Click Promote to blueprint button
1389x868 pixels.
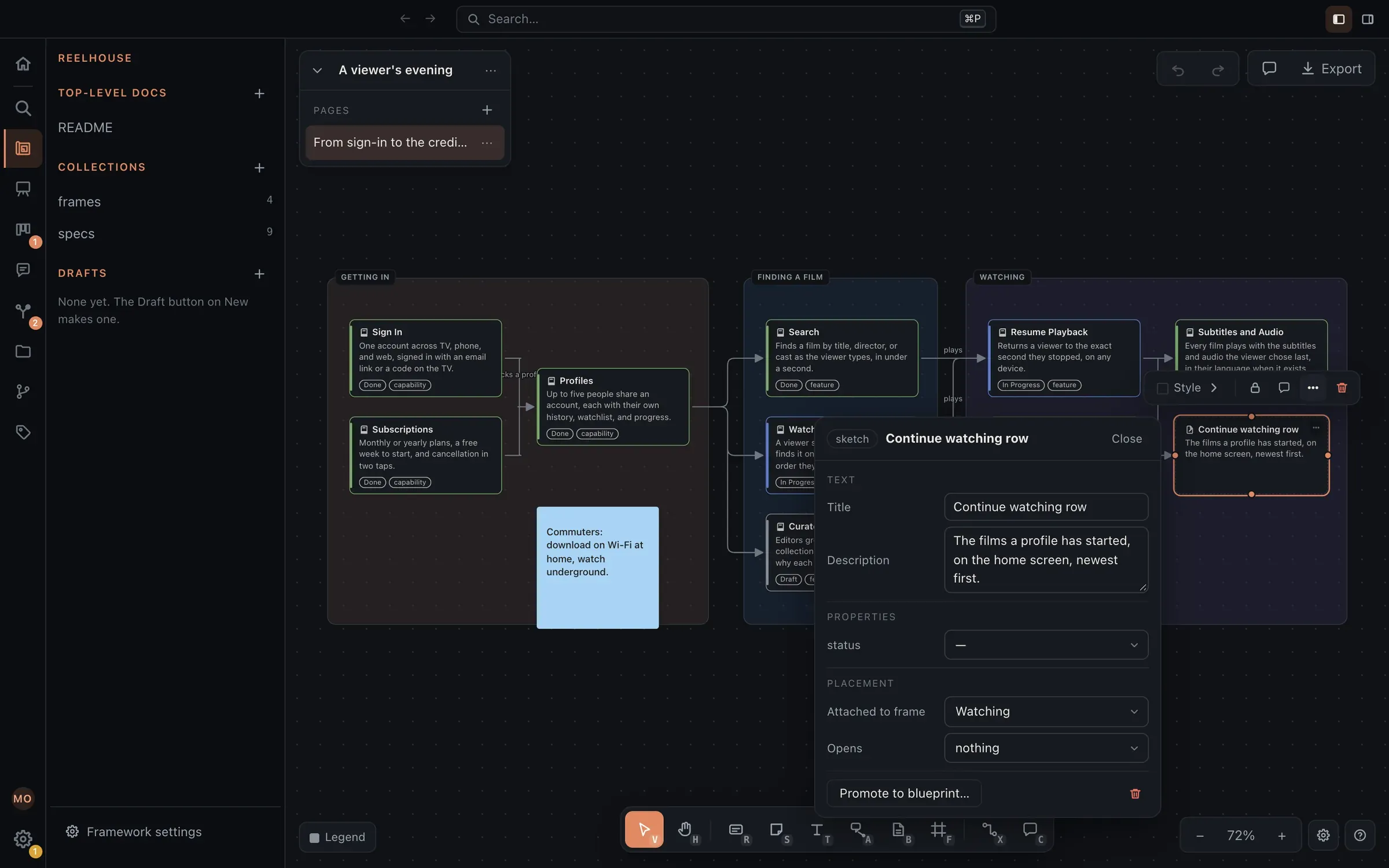click(904, 793)
